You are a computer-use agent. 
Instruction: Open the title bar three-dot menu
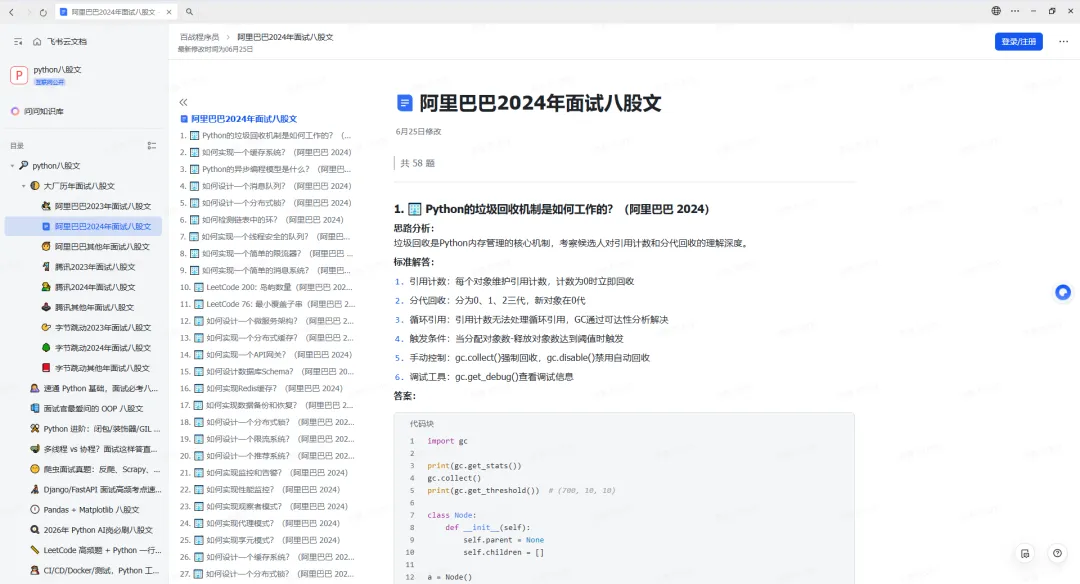point(1015,11)
